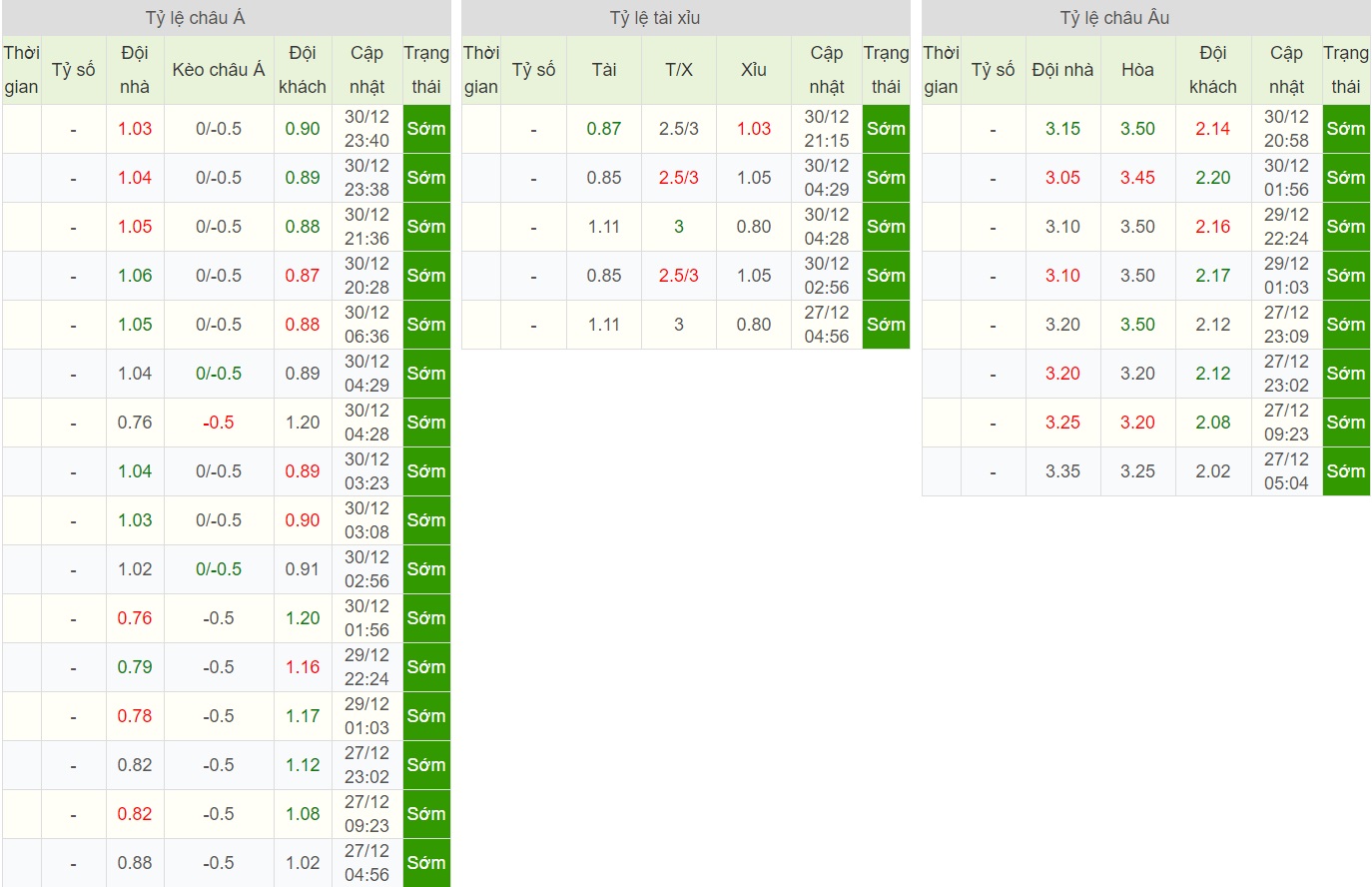The image size is (1372, 887).
Task: Click the 27/12 05:04 update time
Action: click(x=1286, y=471)
